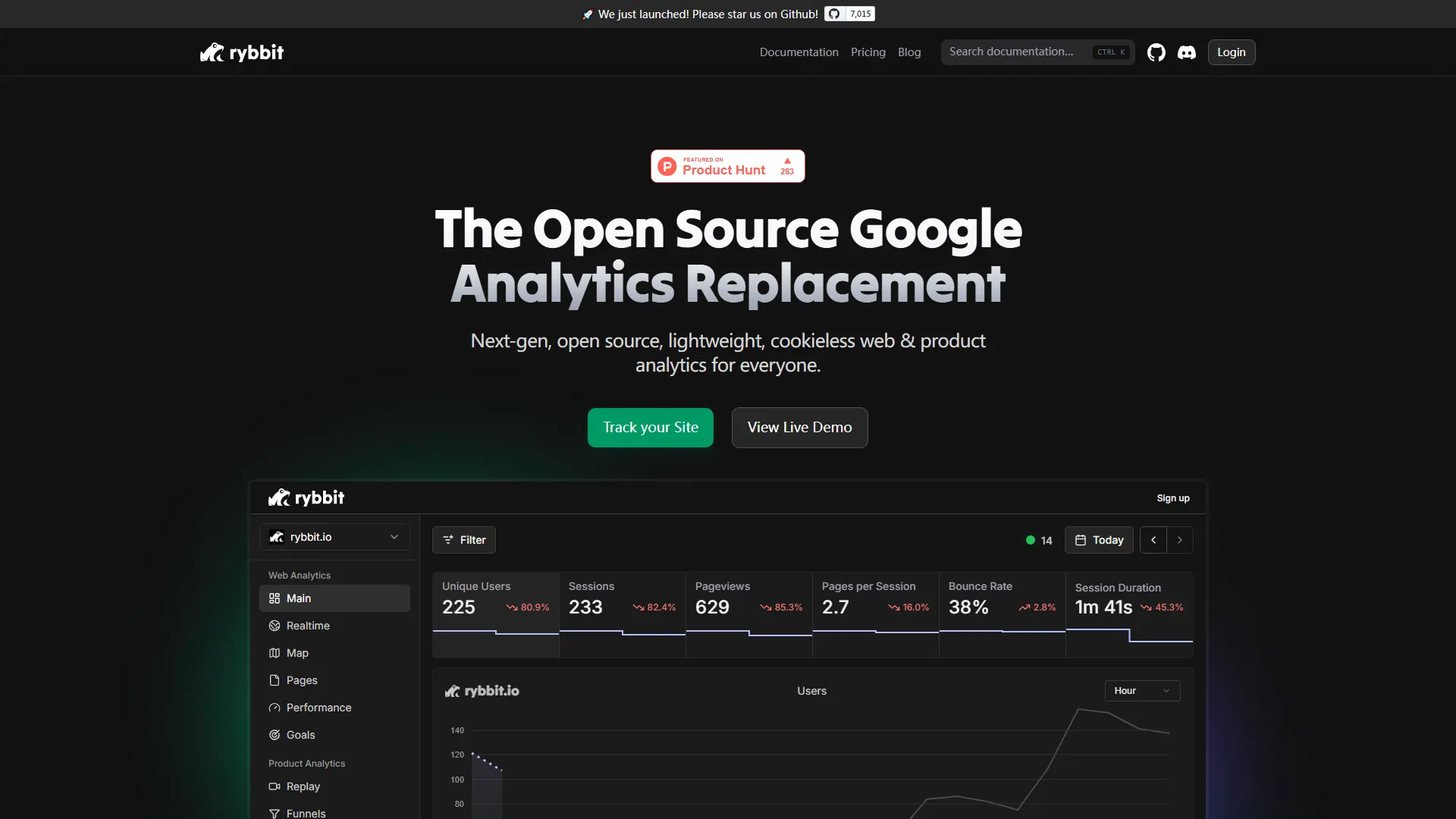Open the Performance section
The width and height of the screenshot is (1456, 819).
318,708
